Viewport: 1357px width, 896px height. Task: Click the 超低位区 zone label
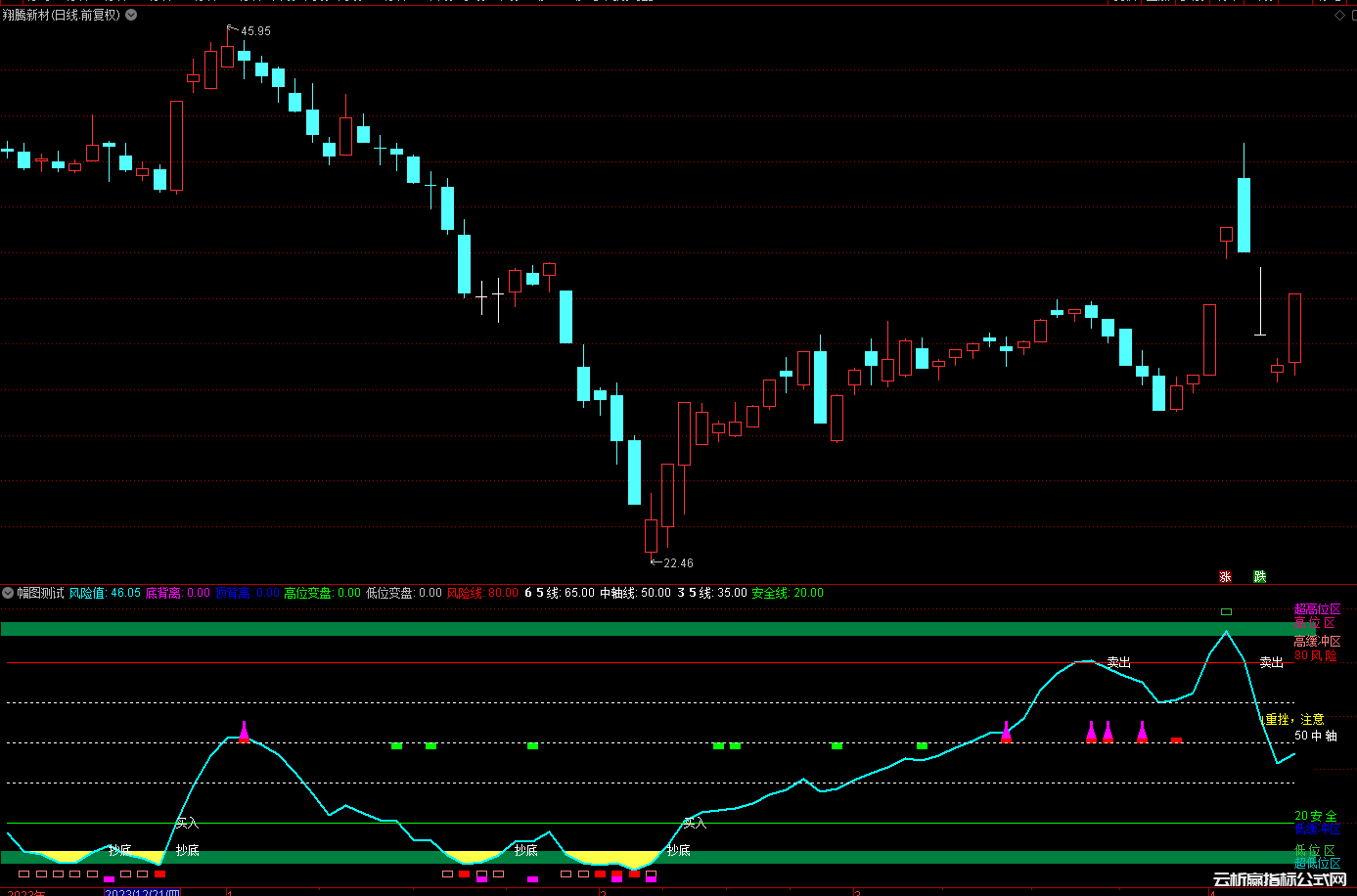[x=1317, y=864]
